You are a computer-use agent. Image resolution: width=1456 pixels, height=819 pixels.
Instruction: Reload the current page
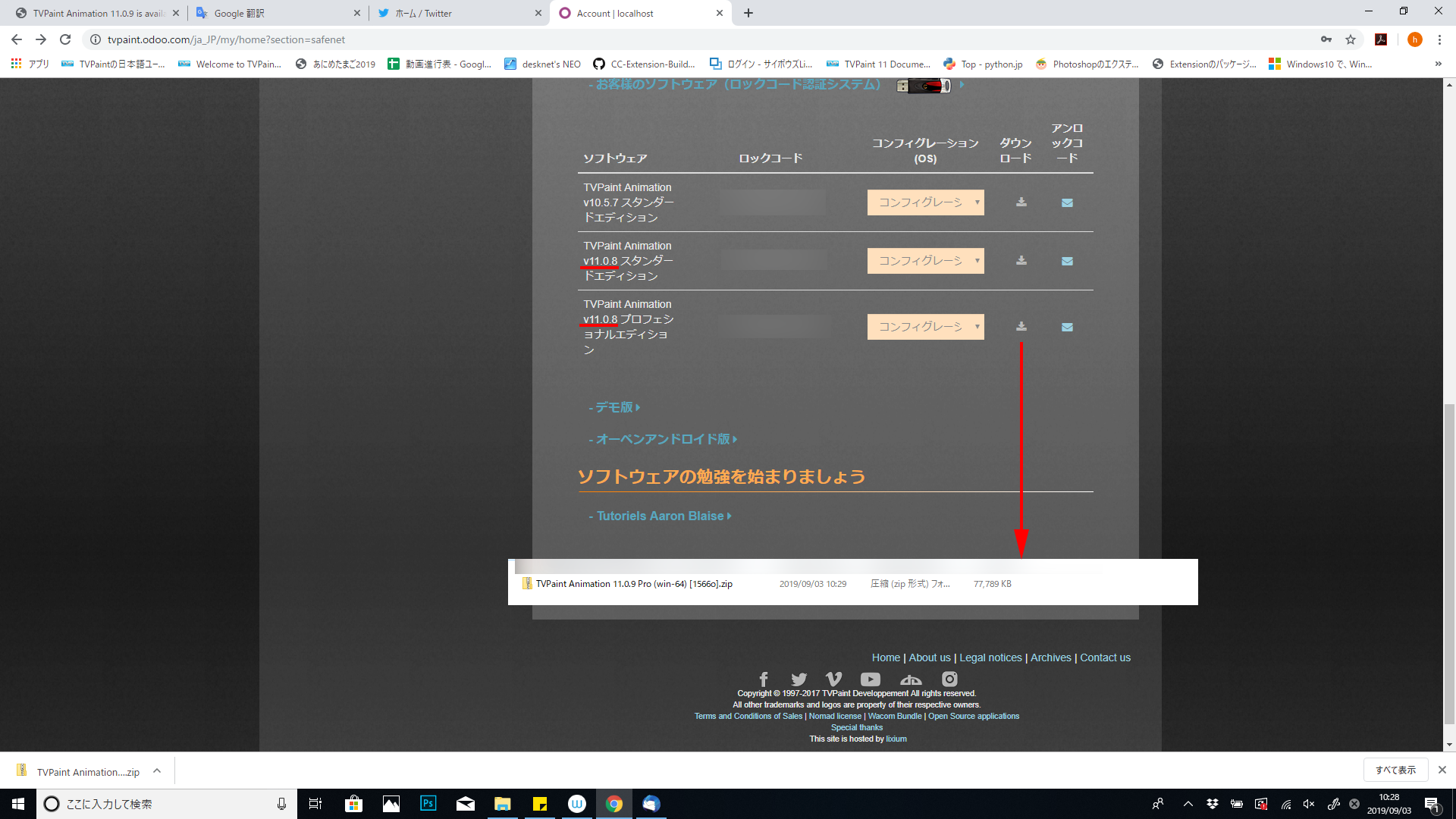point(65,39)
